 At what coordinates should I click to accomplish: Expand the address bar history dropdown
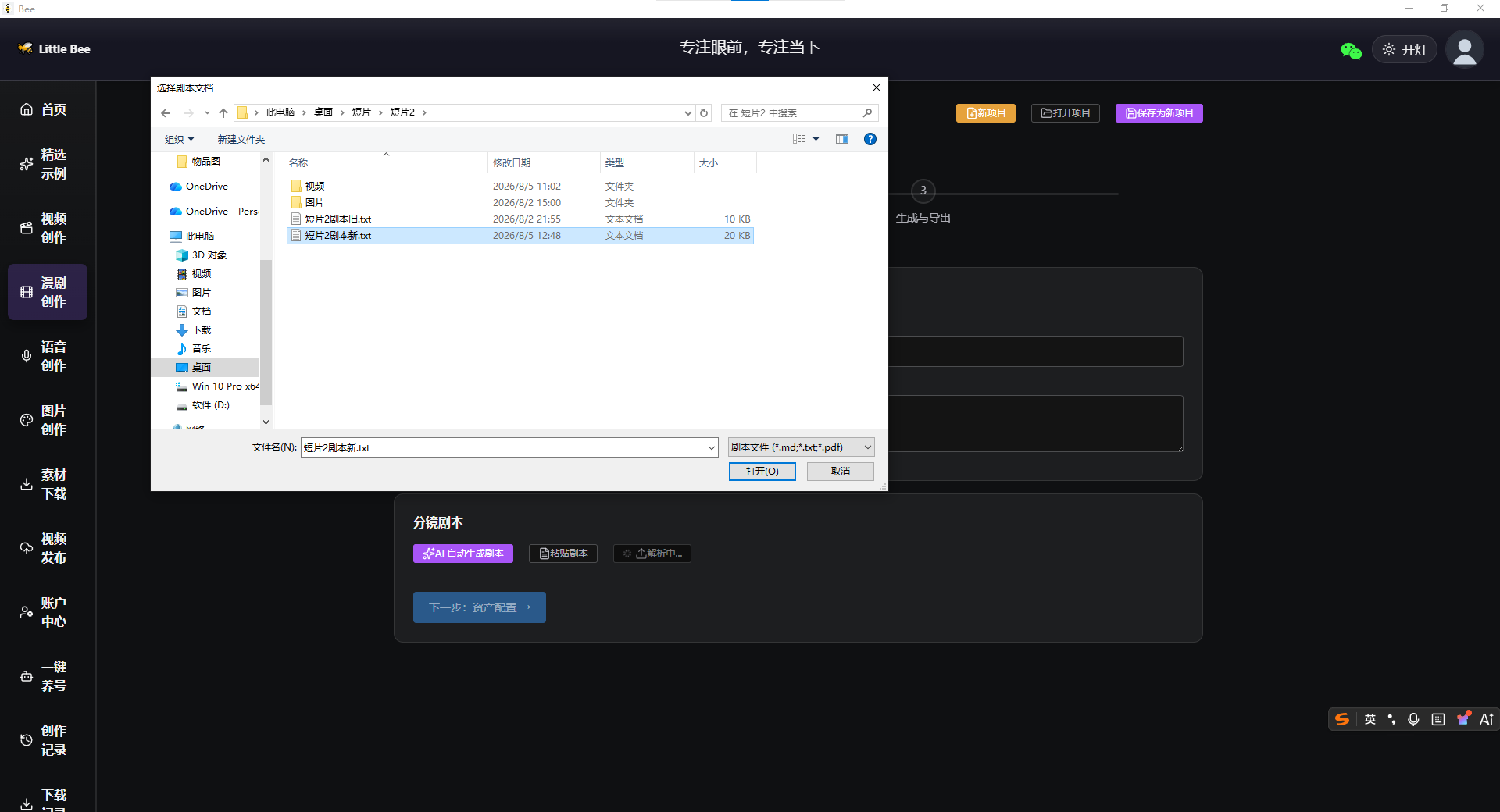(688, 113)
